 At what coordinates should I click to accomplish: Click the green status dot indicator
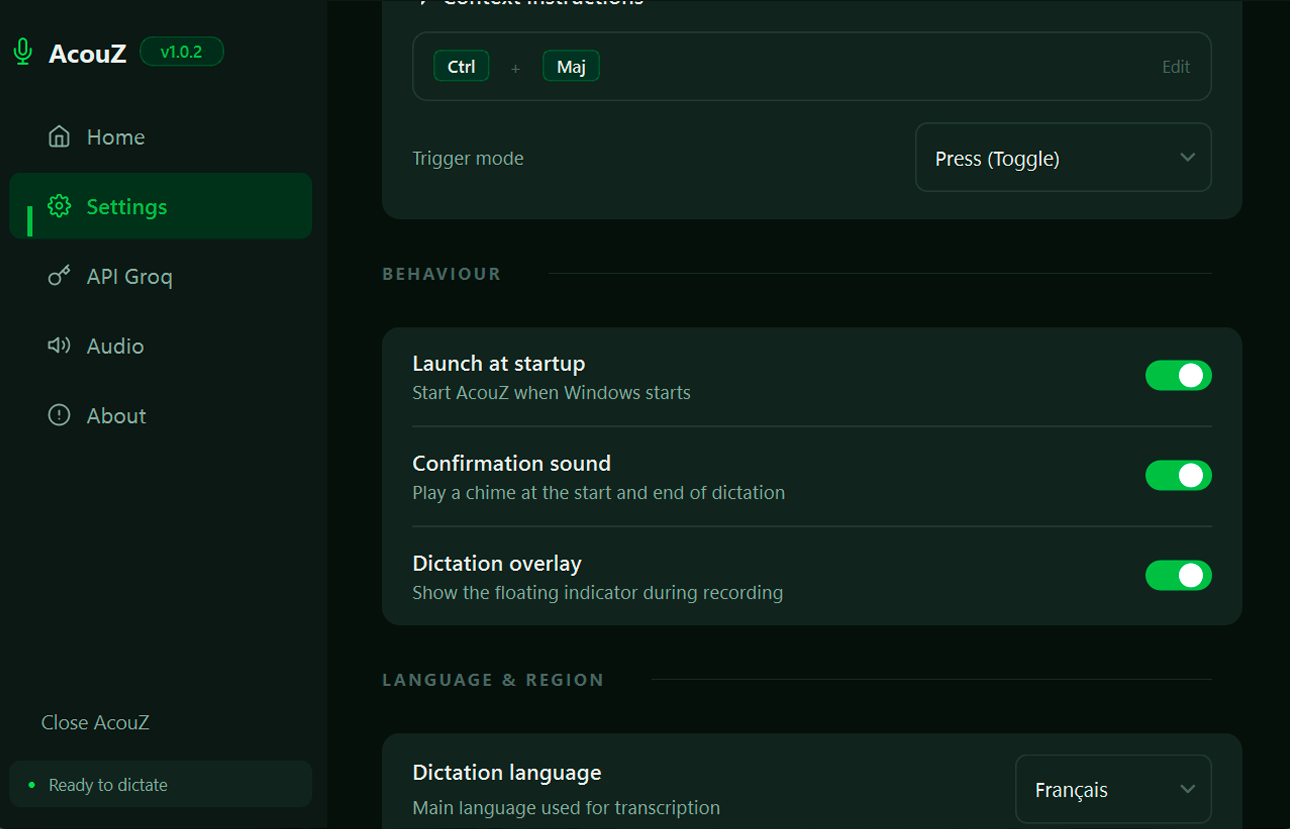click(31, 785)
